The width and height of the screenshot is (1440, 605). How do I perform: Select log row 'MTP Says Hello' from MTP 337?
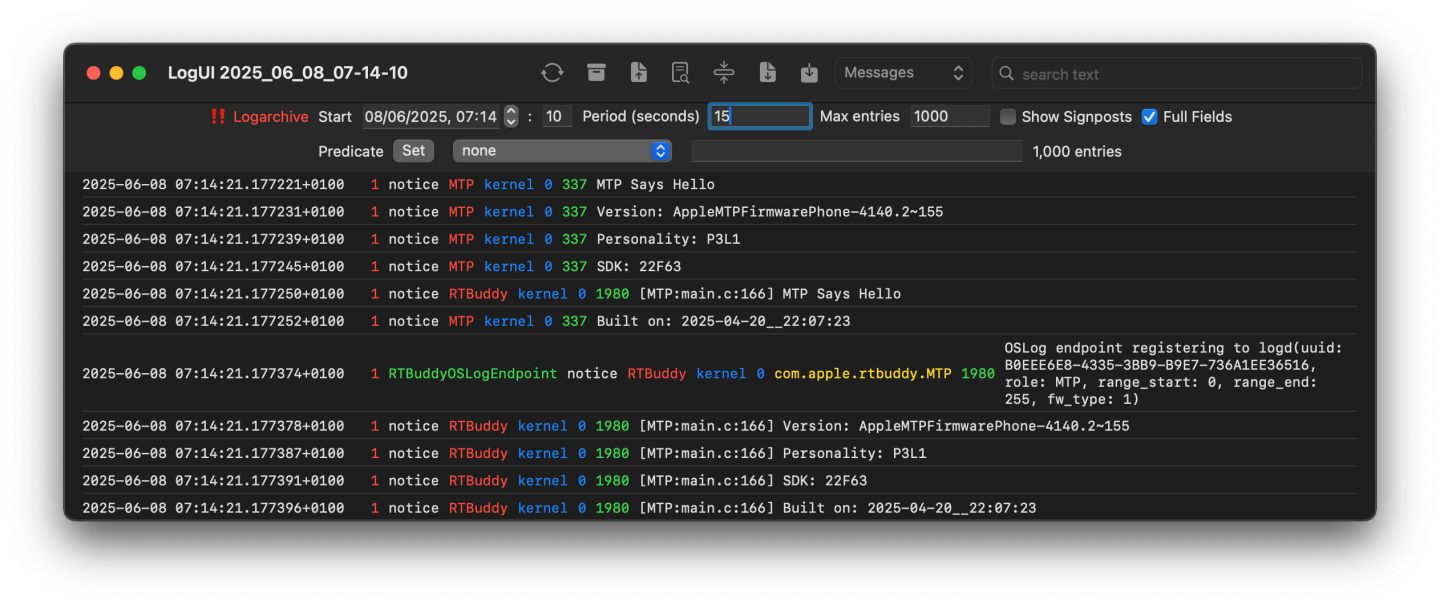[x=718, y=185]
